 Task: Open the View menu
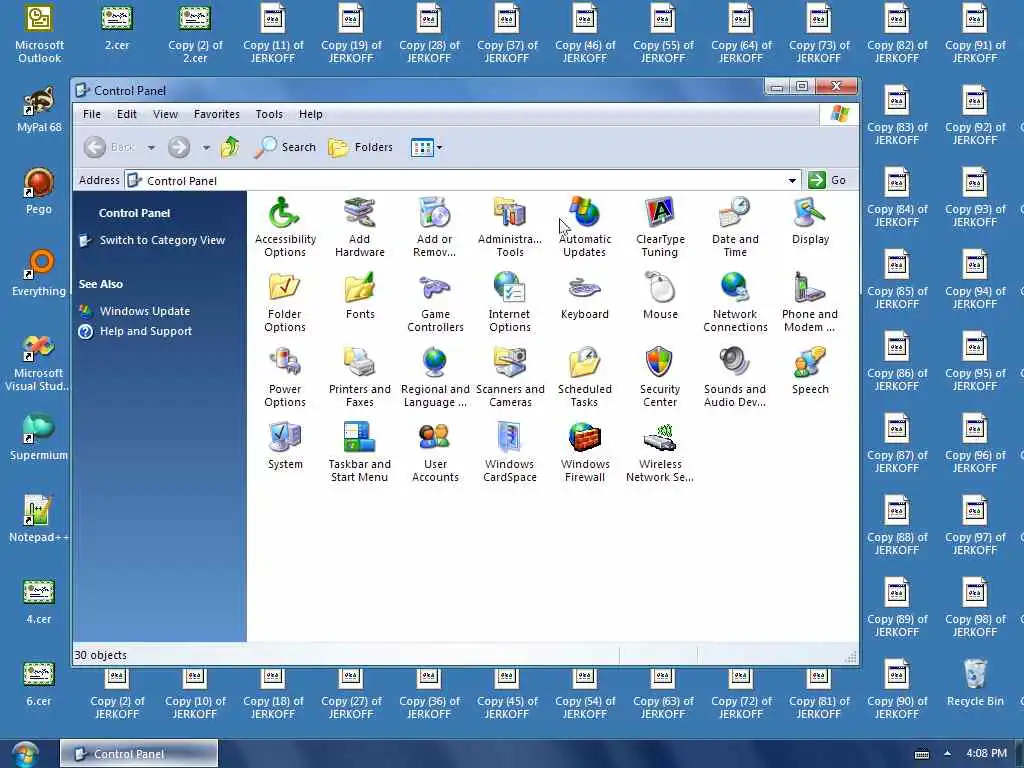(165, 114)
